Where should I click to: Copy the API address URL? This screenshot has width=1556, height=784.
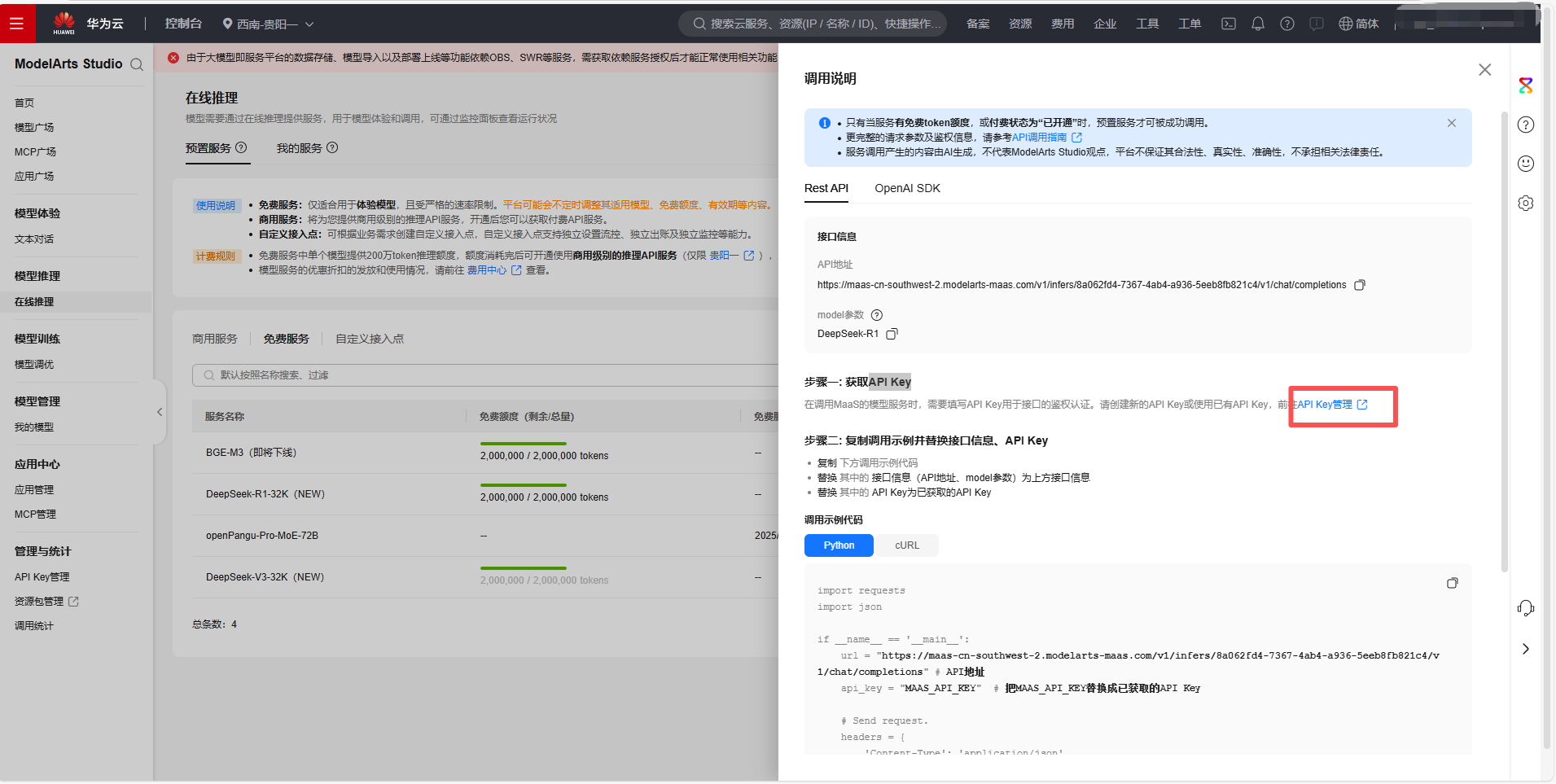tap(1360, 285)
